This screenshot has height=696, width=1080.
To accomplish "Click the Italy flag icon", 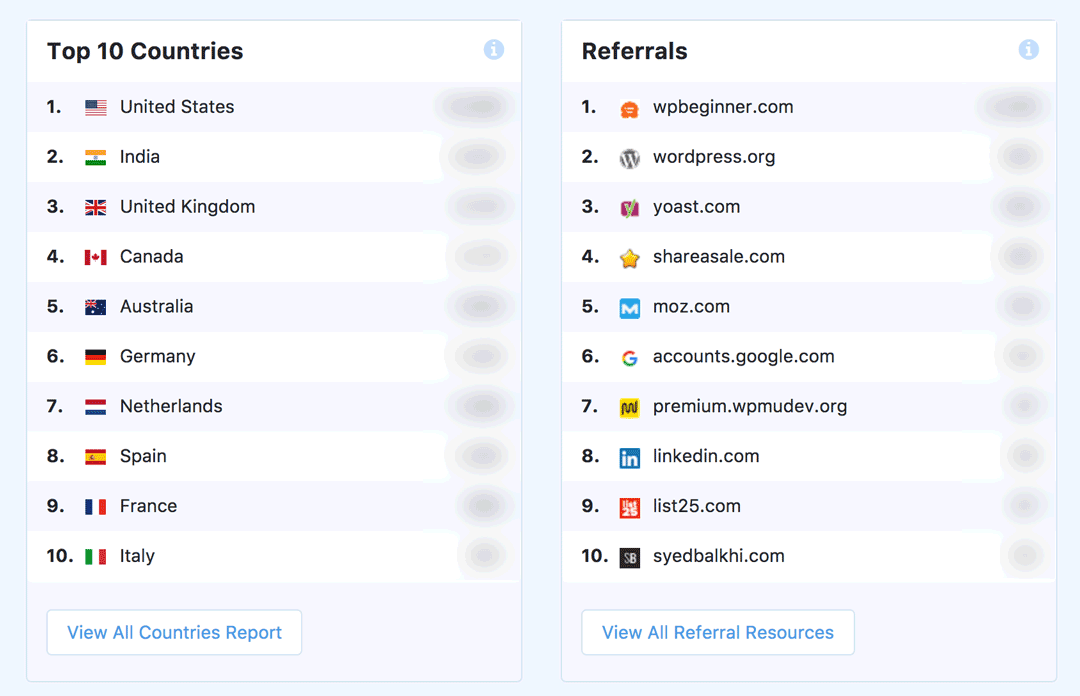I will click(96, 557).
